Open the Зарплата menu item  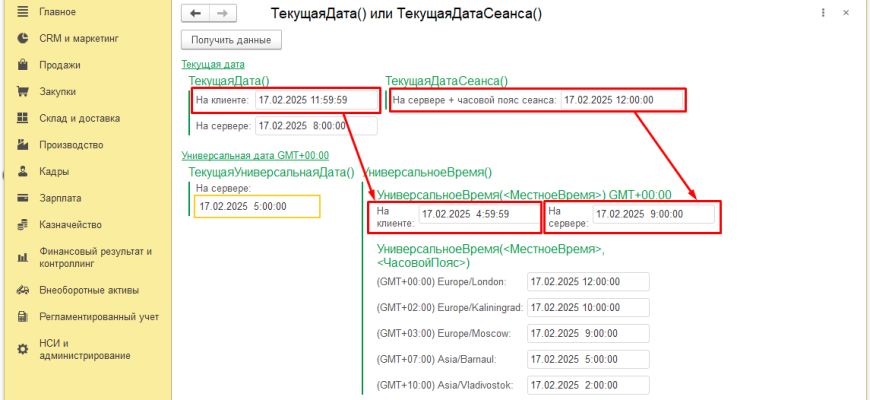pos(60,198)
